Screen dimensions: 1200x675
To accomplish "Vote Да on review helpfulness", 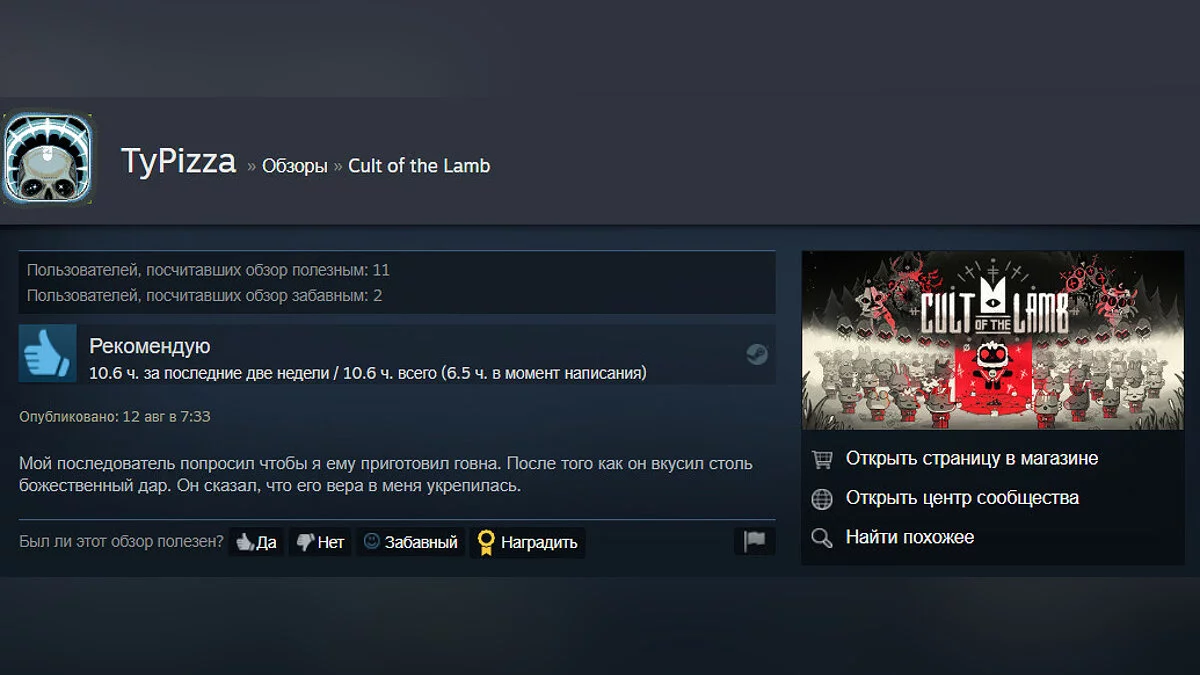I will pyautogui.click(x=256, y=542).
